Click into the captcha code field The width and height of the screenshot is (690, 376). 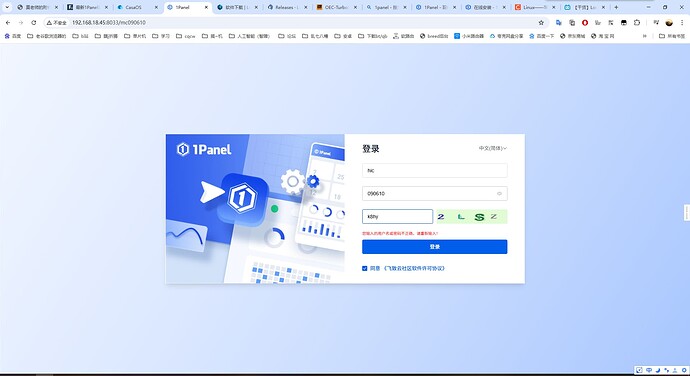(x=397, y=216)
